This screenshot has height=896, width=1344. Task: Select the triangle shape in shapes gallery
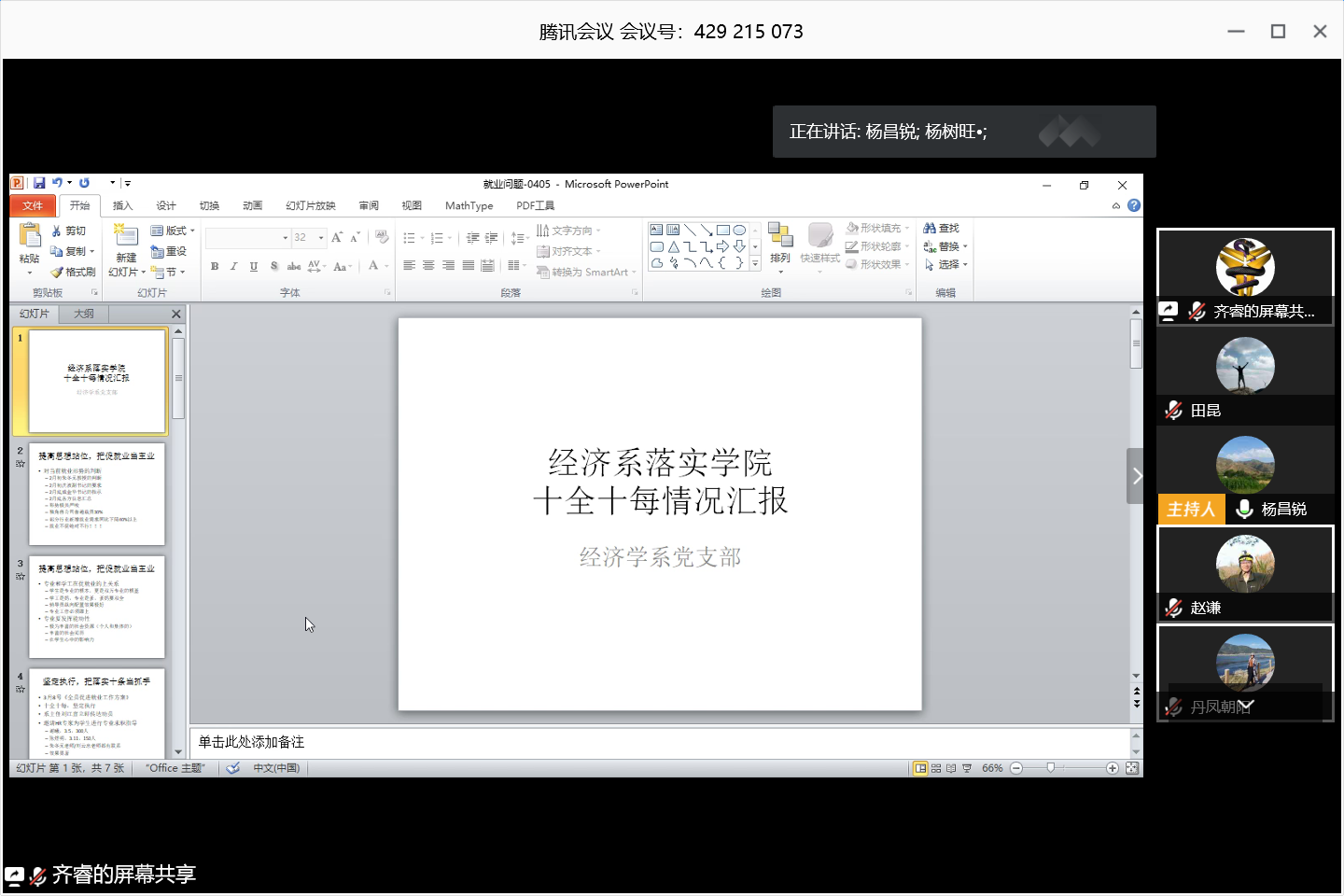pyautogui.click(x=673, y=247)
